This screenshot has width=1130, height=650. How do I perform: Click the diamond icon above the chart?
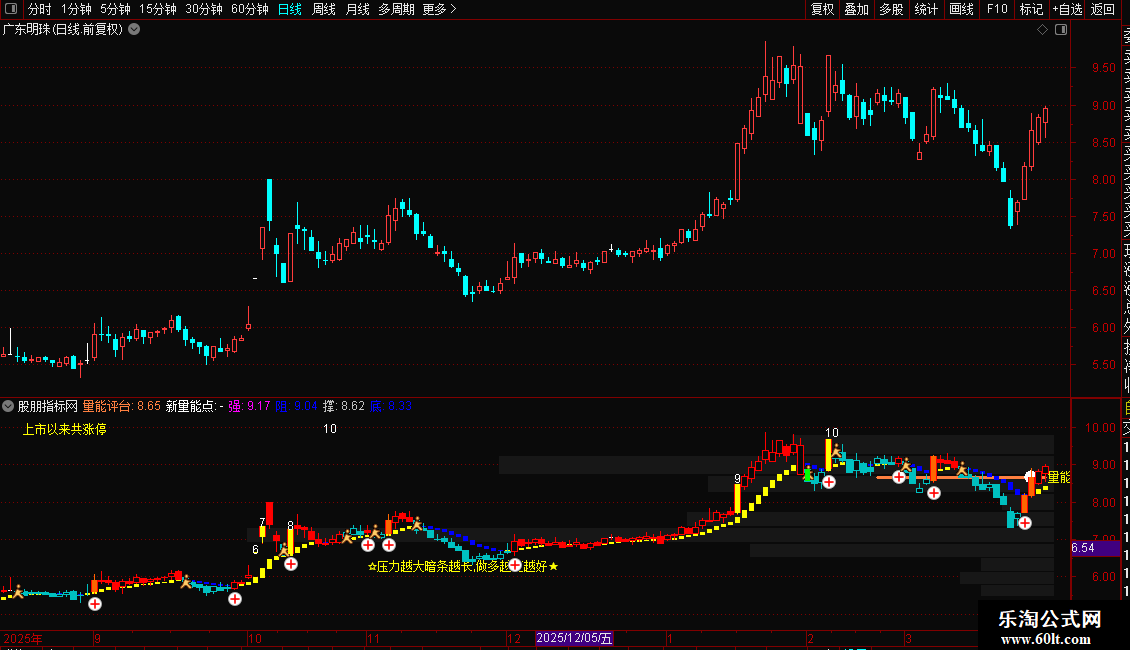tap(1042, 30)
